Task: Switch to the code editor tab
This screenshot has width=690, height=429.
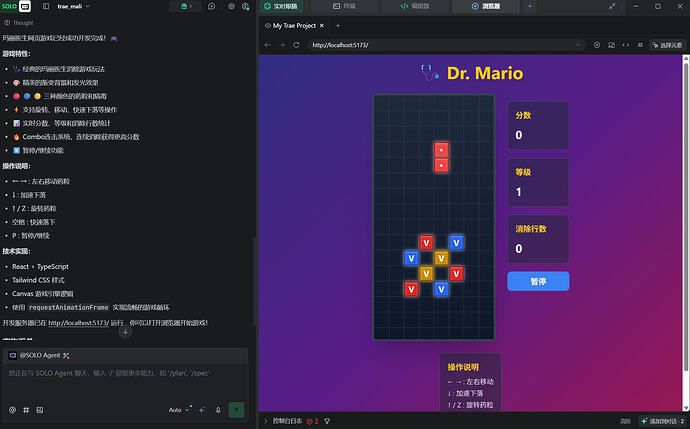Action: coord(415,6)
